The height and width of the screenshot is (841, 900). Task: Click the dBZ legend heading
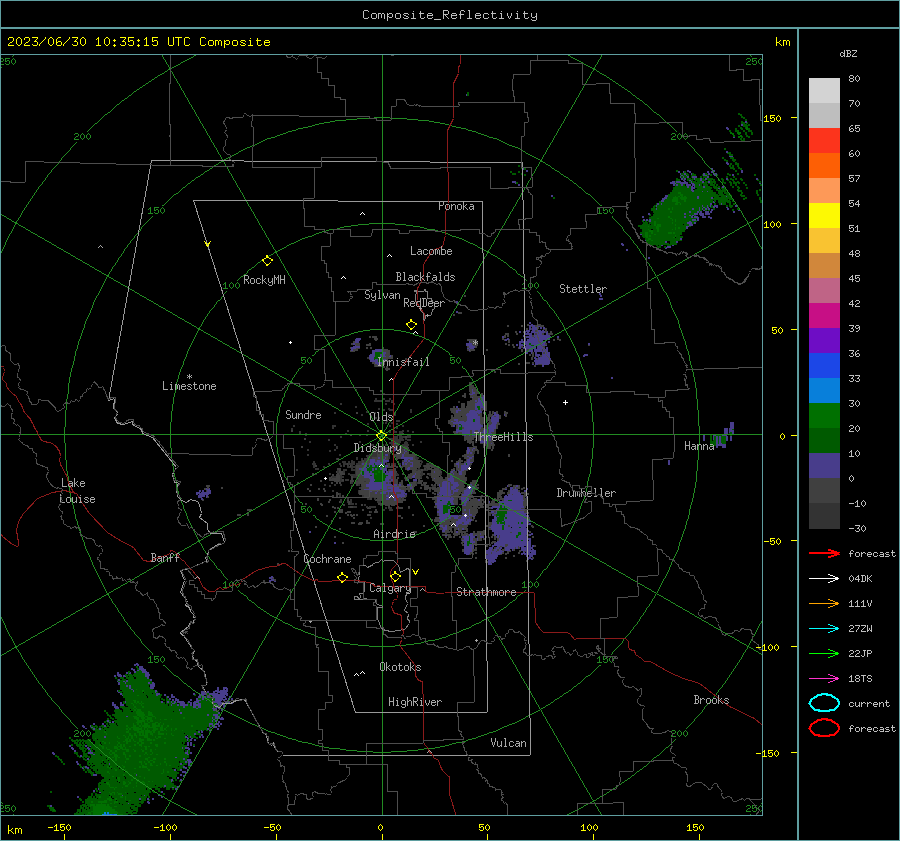pos(848,54)
